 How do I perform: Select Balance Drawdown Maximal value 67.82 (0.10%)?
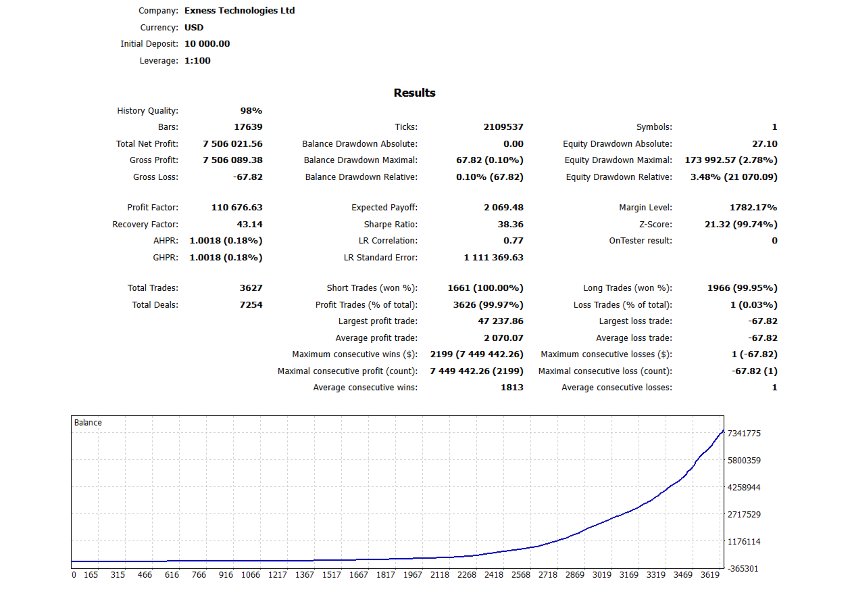point(490,160)
